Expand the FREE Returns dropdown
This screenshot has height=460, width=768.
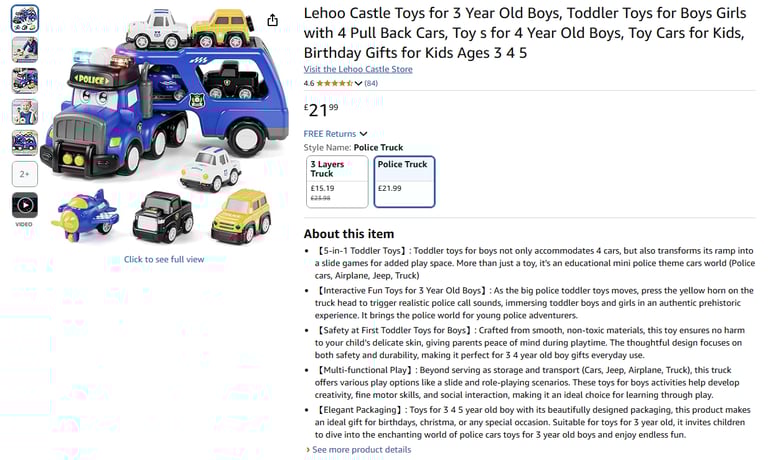(x=335, y=134)
